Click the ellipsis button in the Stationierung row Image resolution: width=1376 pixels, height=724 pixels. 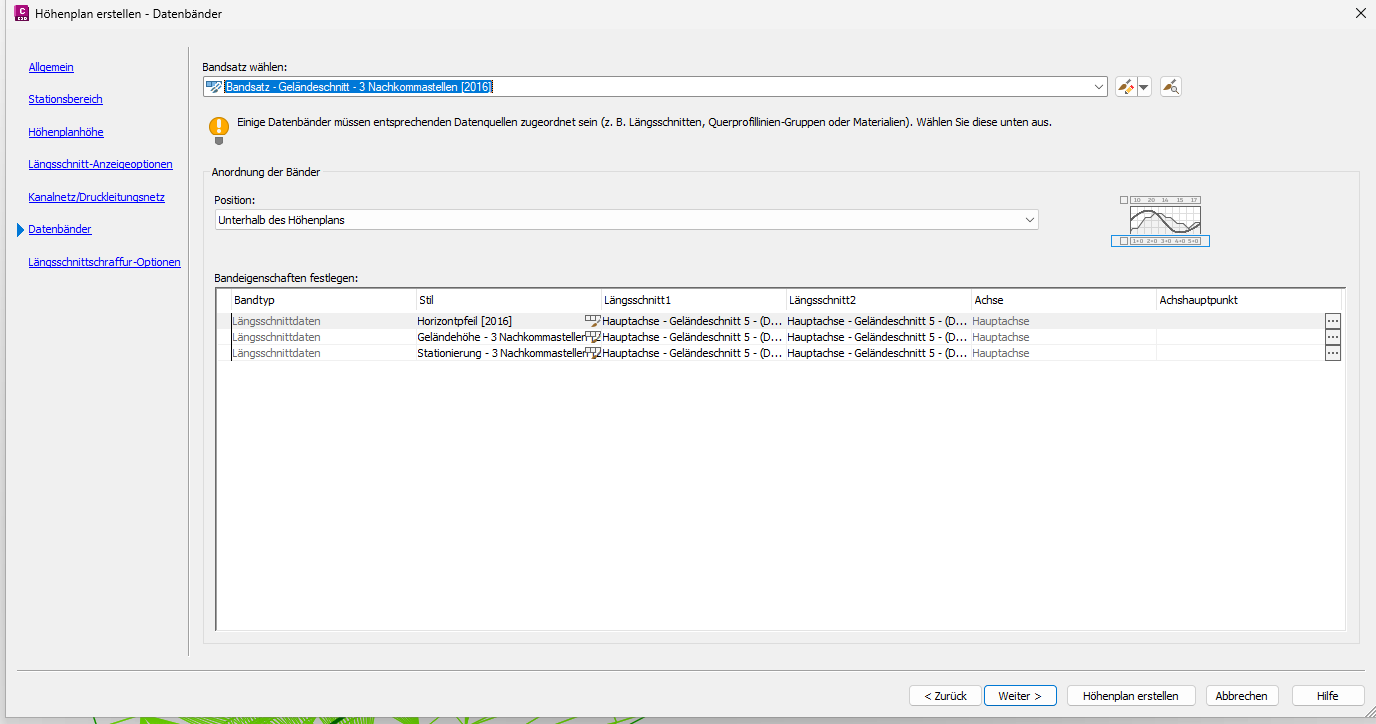(x=1332, y=353)
